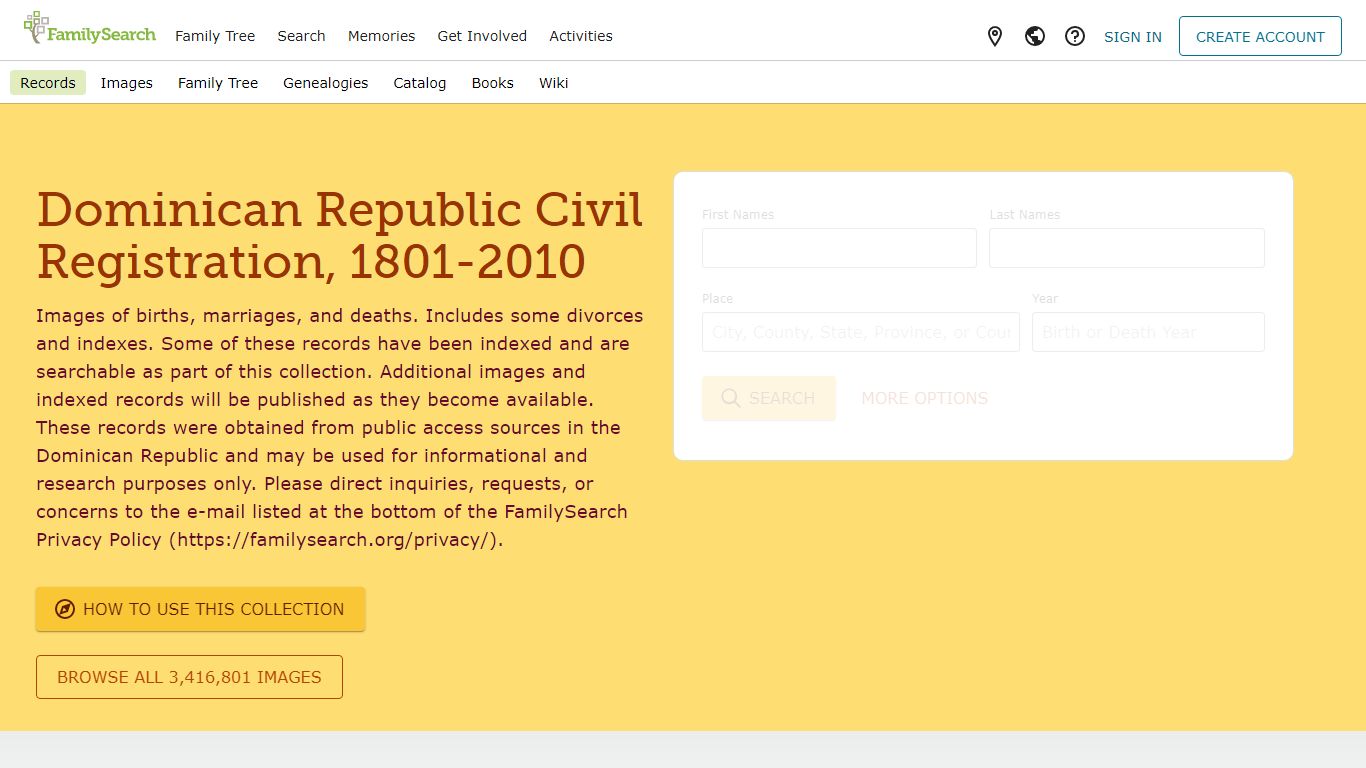
Task: Open the Search top menu
Action: pyautogui.click(x=301, y=36)
